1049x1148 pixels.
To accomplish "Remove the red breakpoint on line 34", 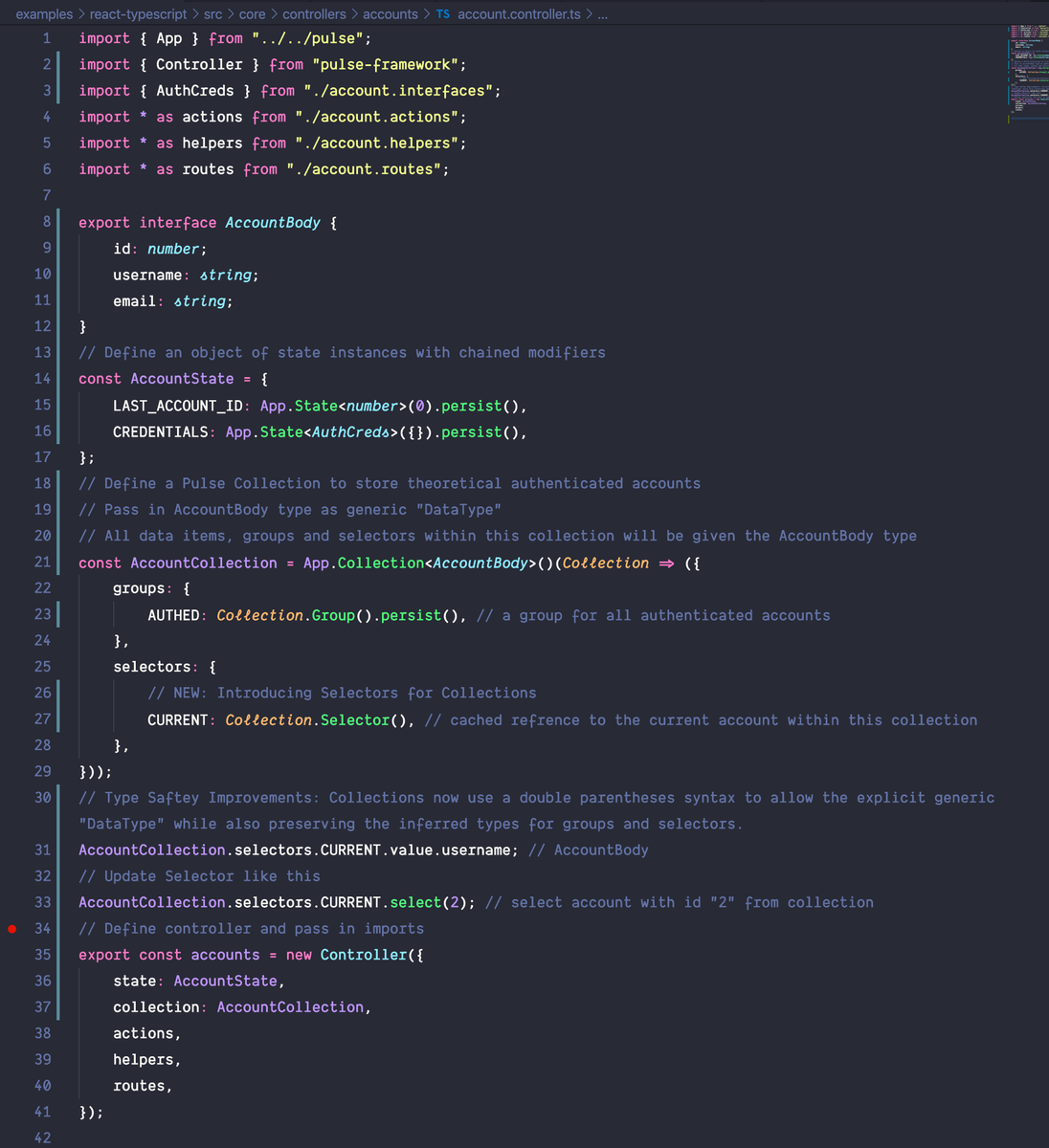I will point(12,928).
